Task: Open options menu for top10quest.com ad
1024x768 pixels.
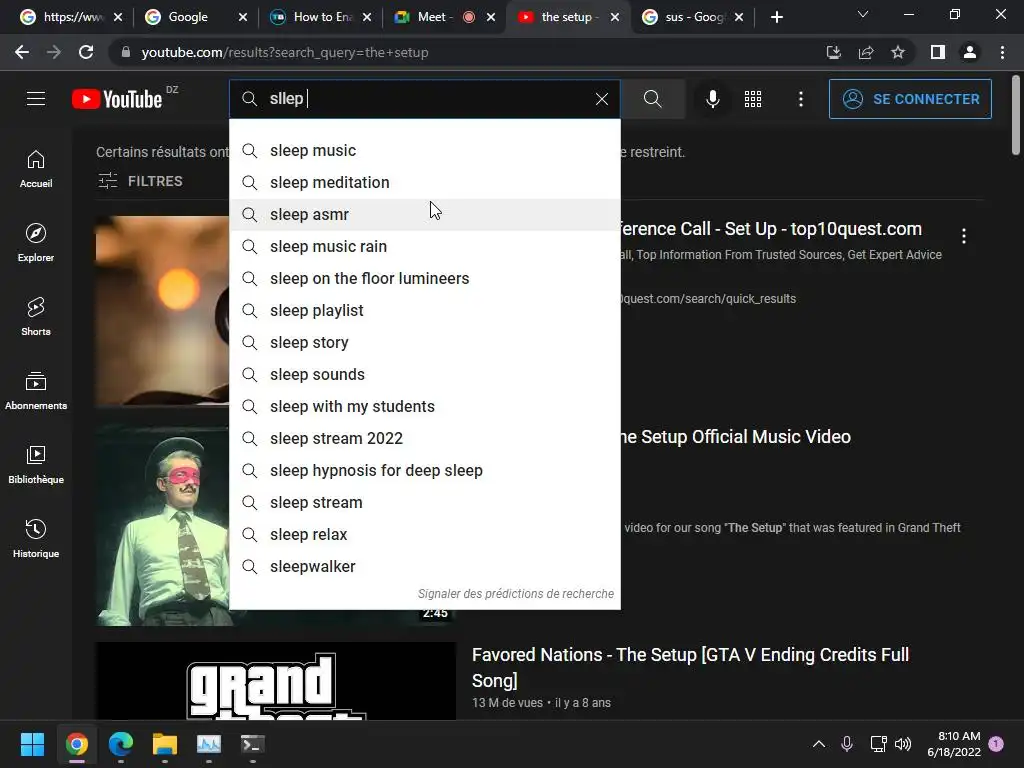Action: click(x=964, y=236)
